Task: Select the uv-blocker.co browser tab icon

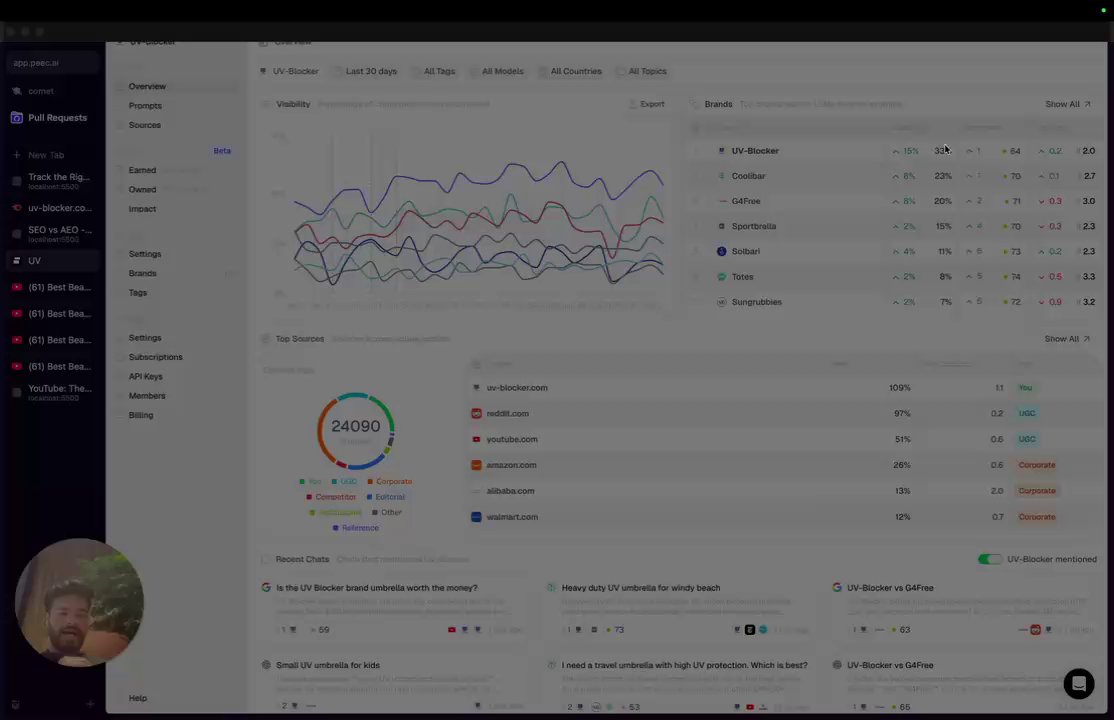Action: [x=16, y=208]
